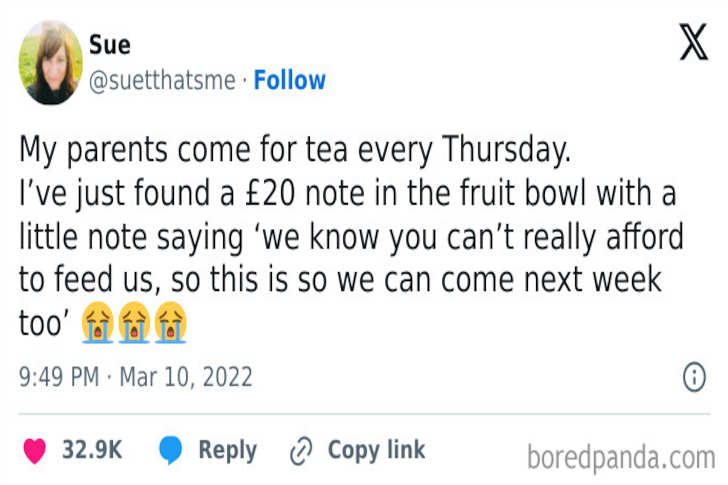Viewport: 728px width, 485px height.
Task: Open Sue's profile picture
Action: pos(50,63)
